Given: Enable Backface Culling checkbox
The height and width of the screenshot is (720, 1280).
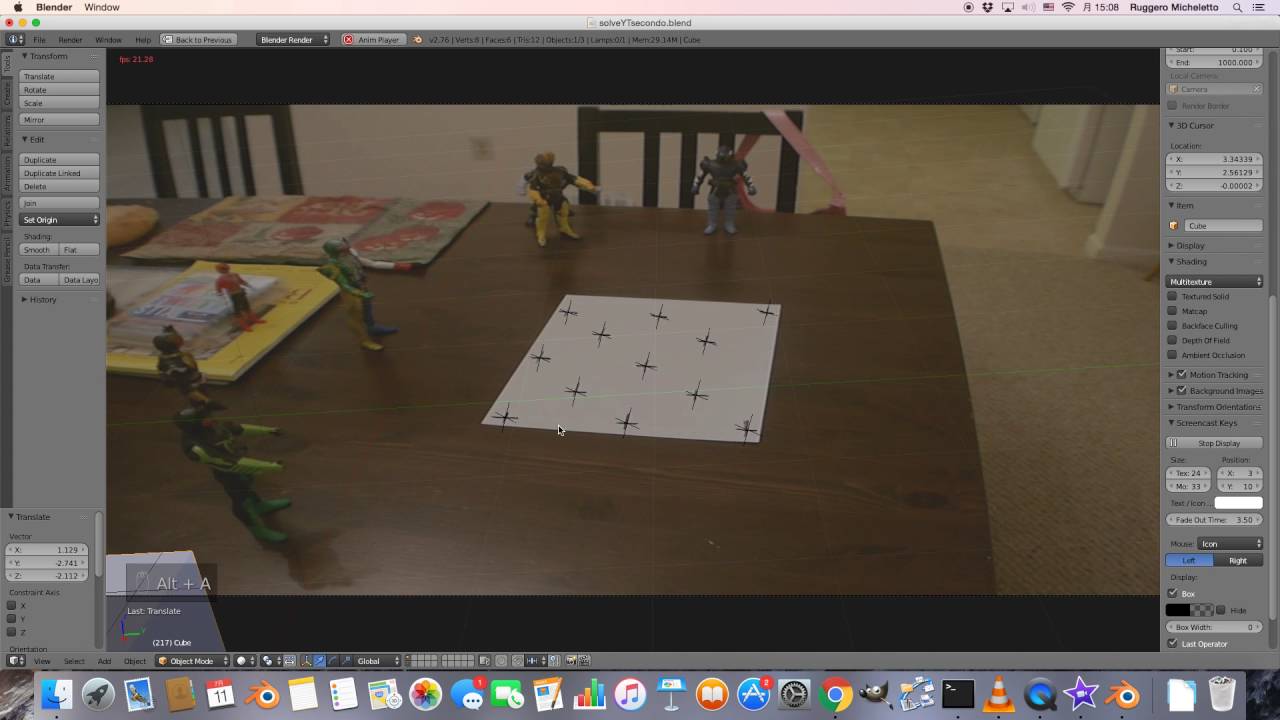Looking at the screenshot, I should point(1173,326).
